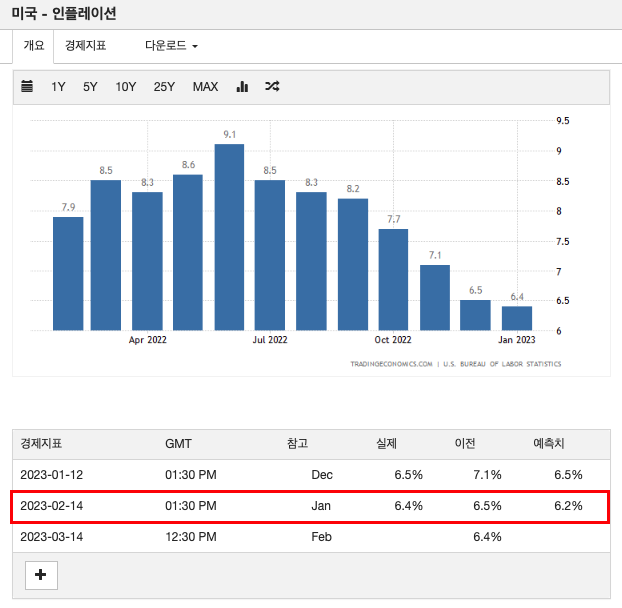Click the 12:30 PM time cell
The height and width of the screenshot is (608, 622).
click(191, 537)
